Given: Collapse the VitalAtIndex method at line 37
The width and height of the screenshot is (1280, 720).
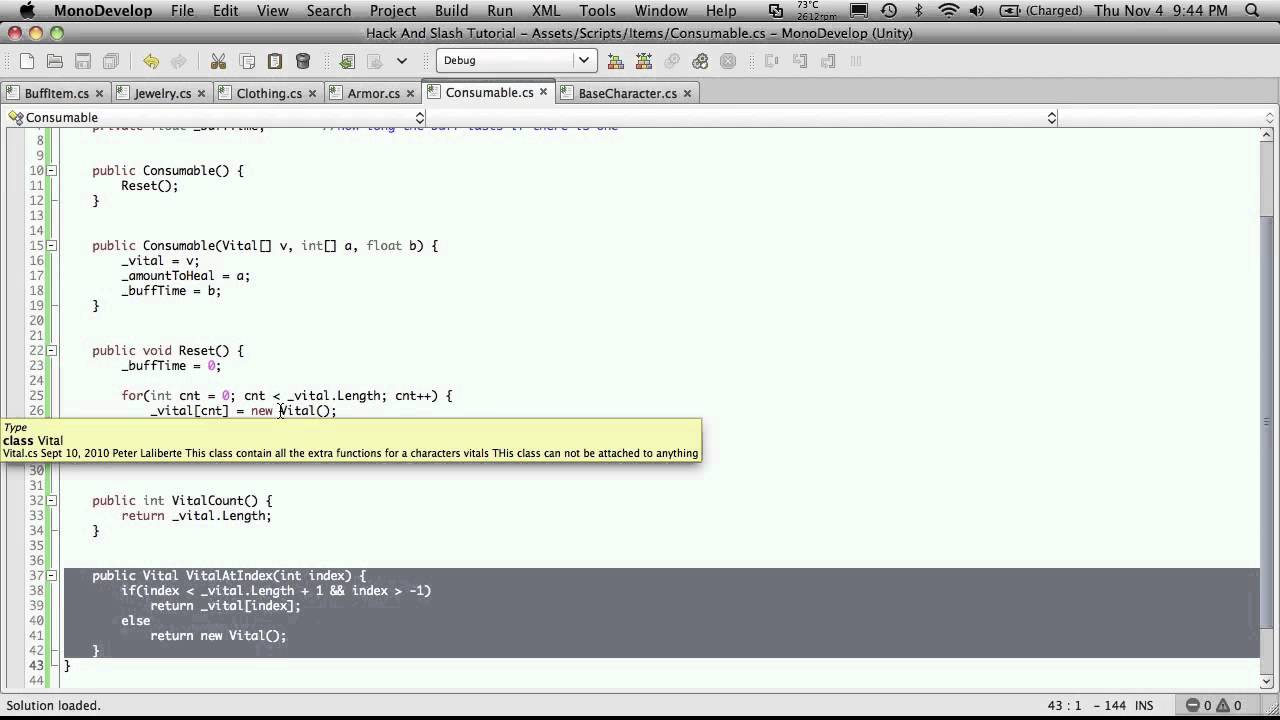Looking at the screenshot, I should click(x=51, y=575).
